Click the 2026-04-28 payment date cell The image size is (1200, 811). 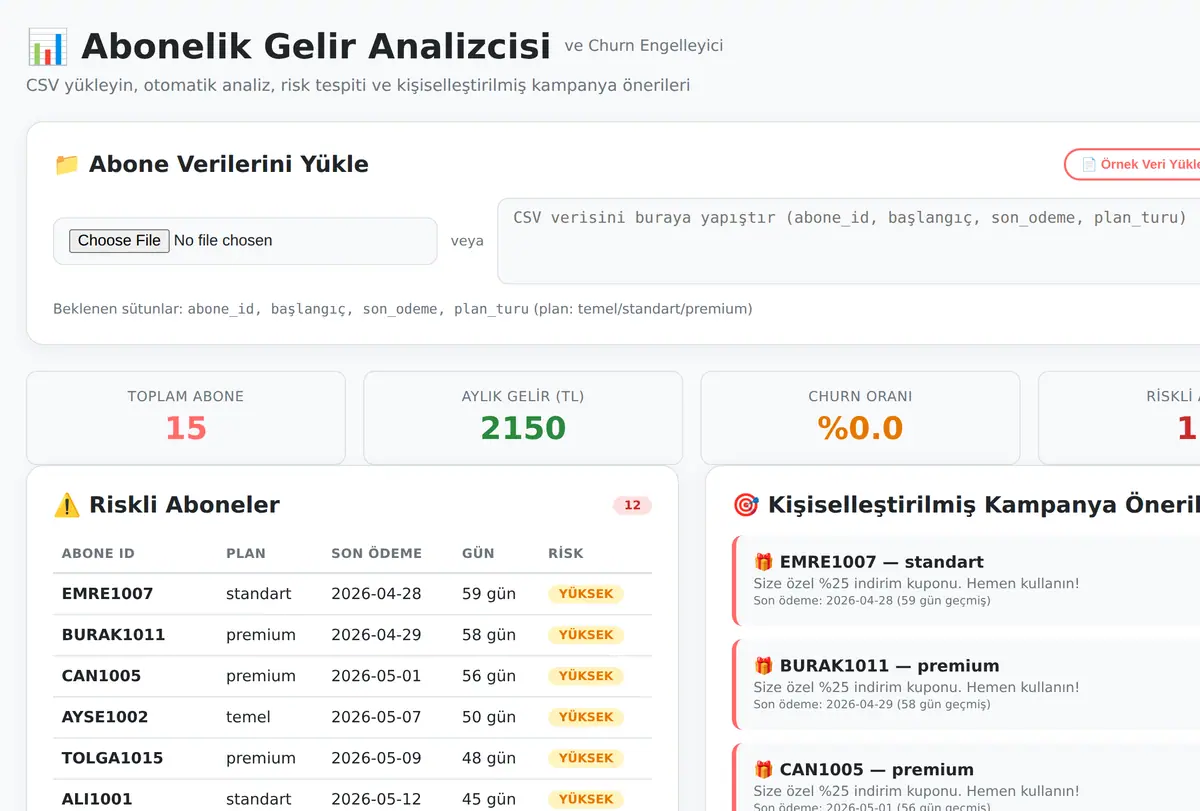click(x=376, y=594)
